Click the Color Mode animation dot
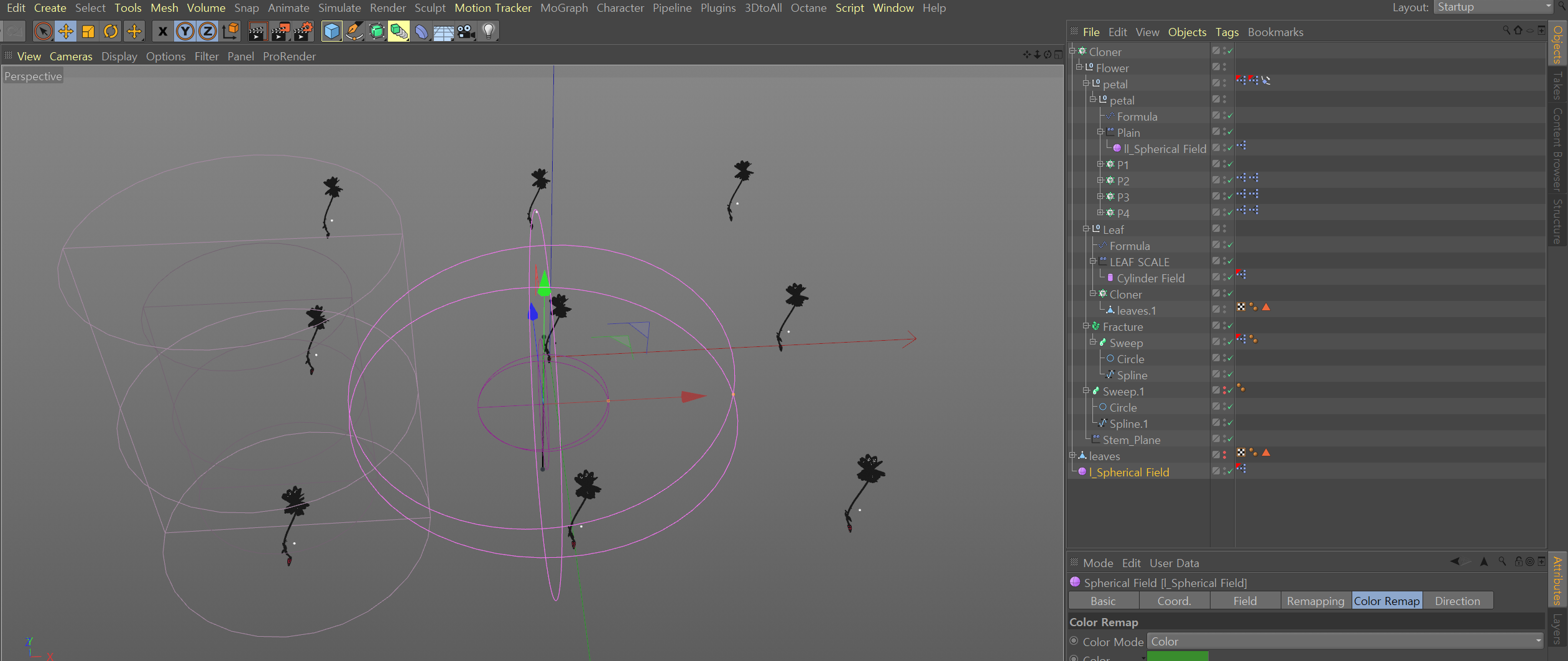 tap(1074, 640)
